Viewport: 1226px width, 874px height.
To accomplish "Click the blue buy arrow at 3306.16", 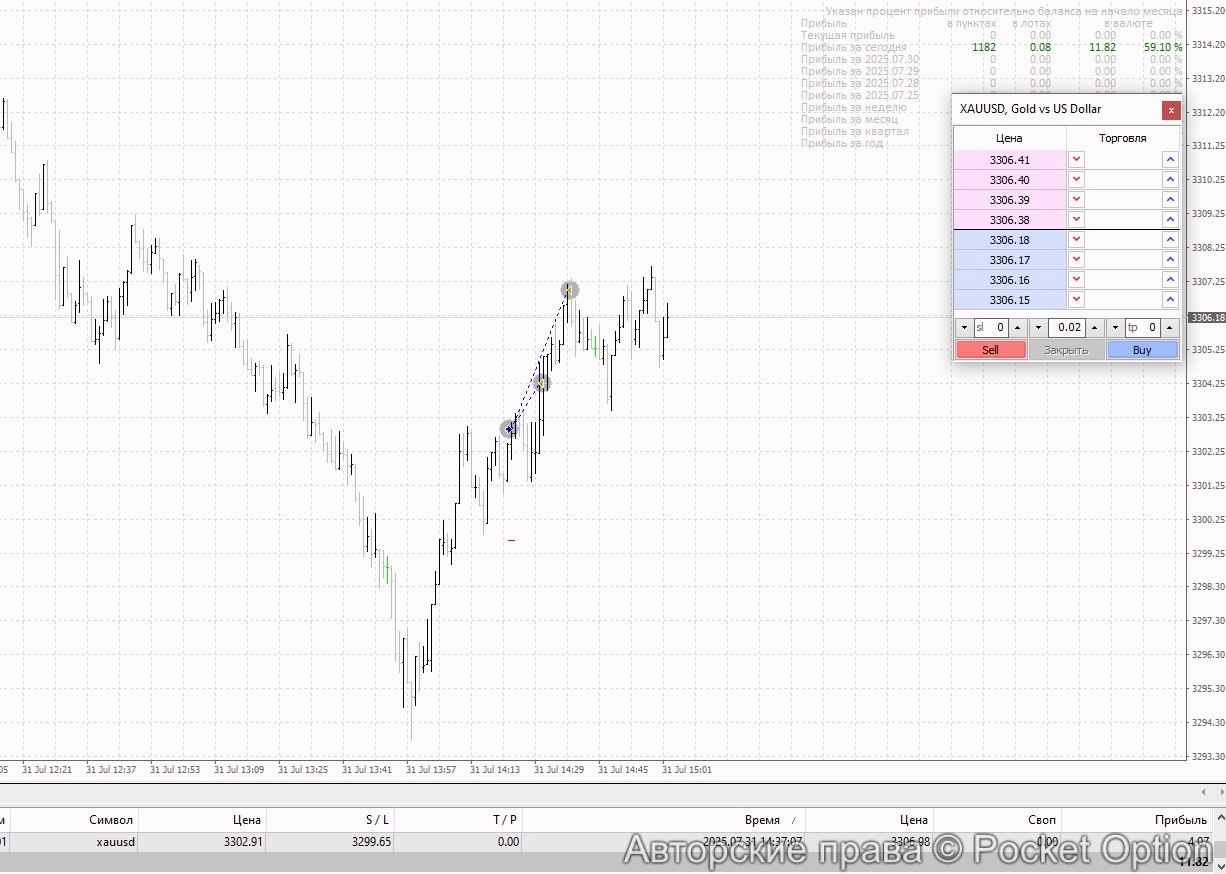I will click(1169, 280).
